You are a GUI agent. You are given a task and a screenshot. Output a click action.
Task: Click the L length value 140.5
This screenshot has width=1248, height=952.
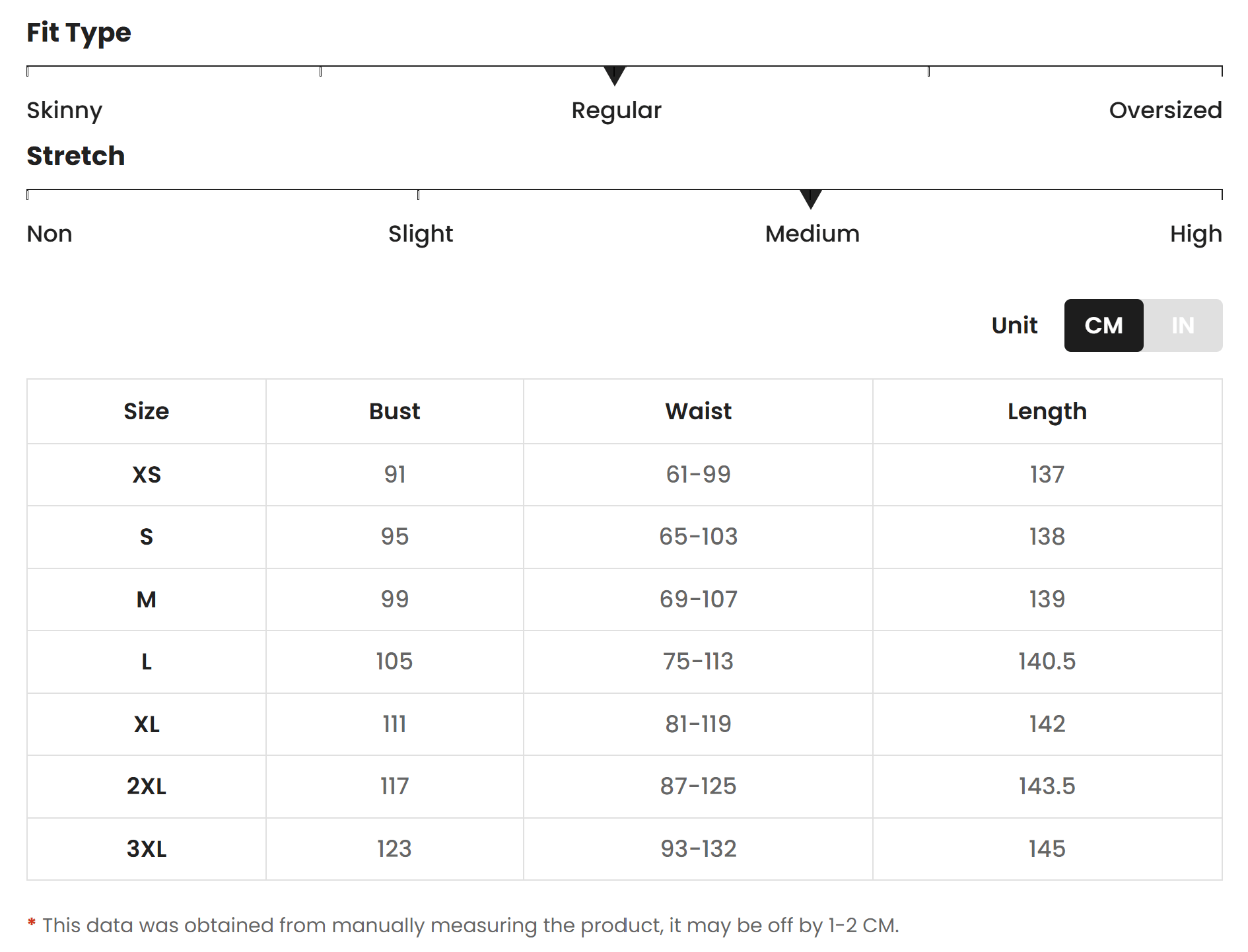[x=1047, y=662]
